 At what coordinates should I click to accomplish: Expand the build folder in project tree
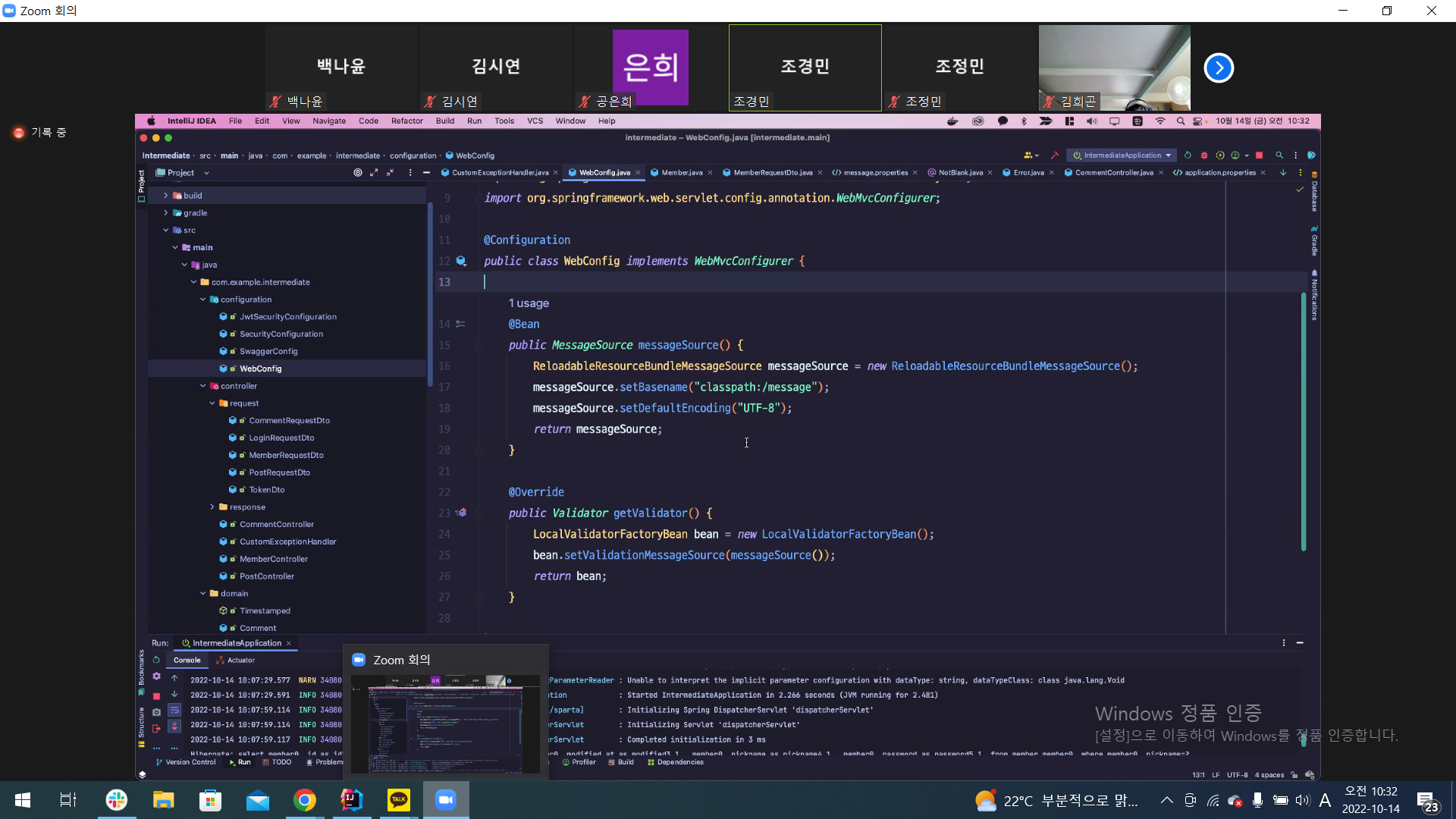pyautogui.click(x=165, y=196)
